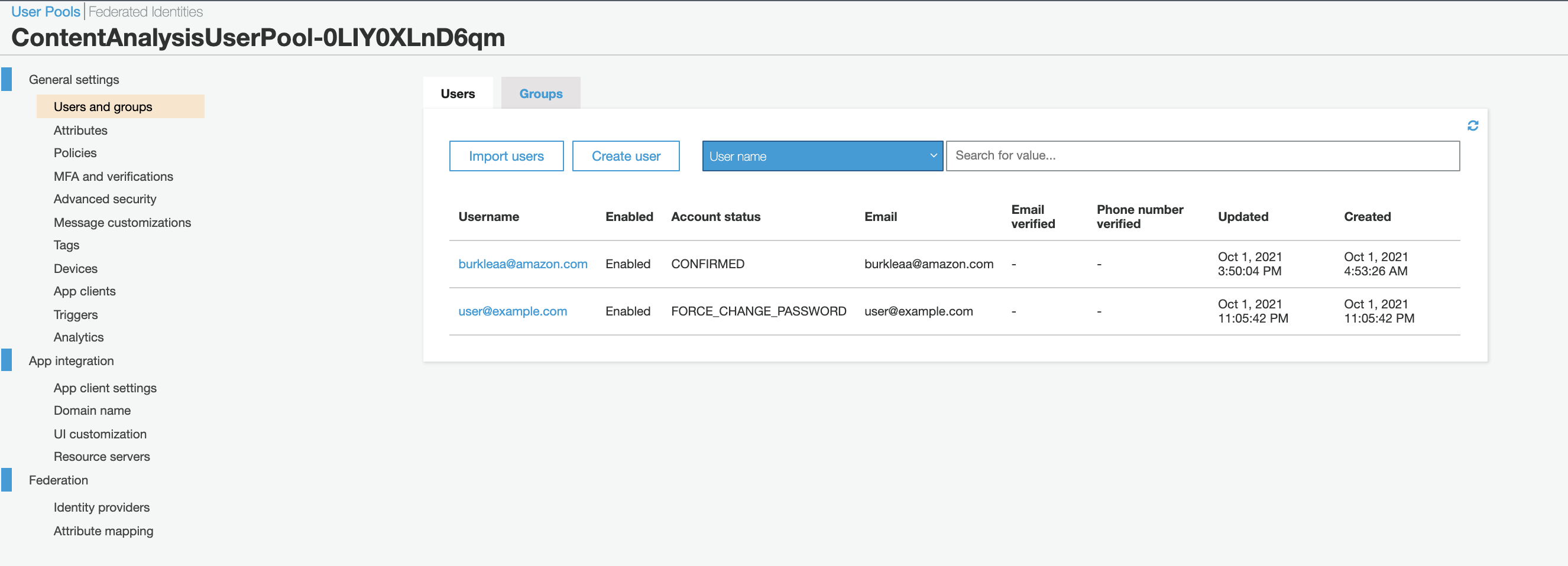Click the Account status column header
1568x566 pixels.
[x=715, y=217]
